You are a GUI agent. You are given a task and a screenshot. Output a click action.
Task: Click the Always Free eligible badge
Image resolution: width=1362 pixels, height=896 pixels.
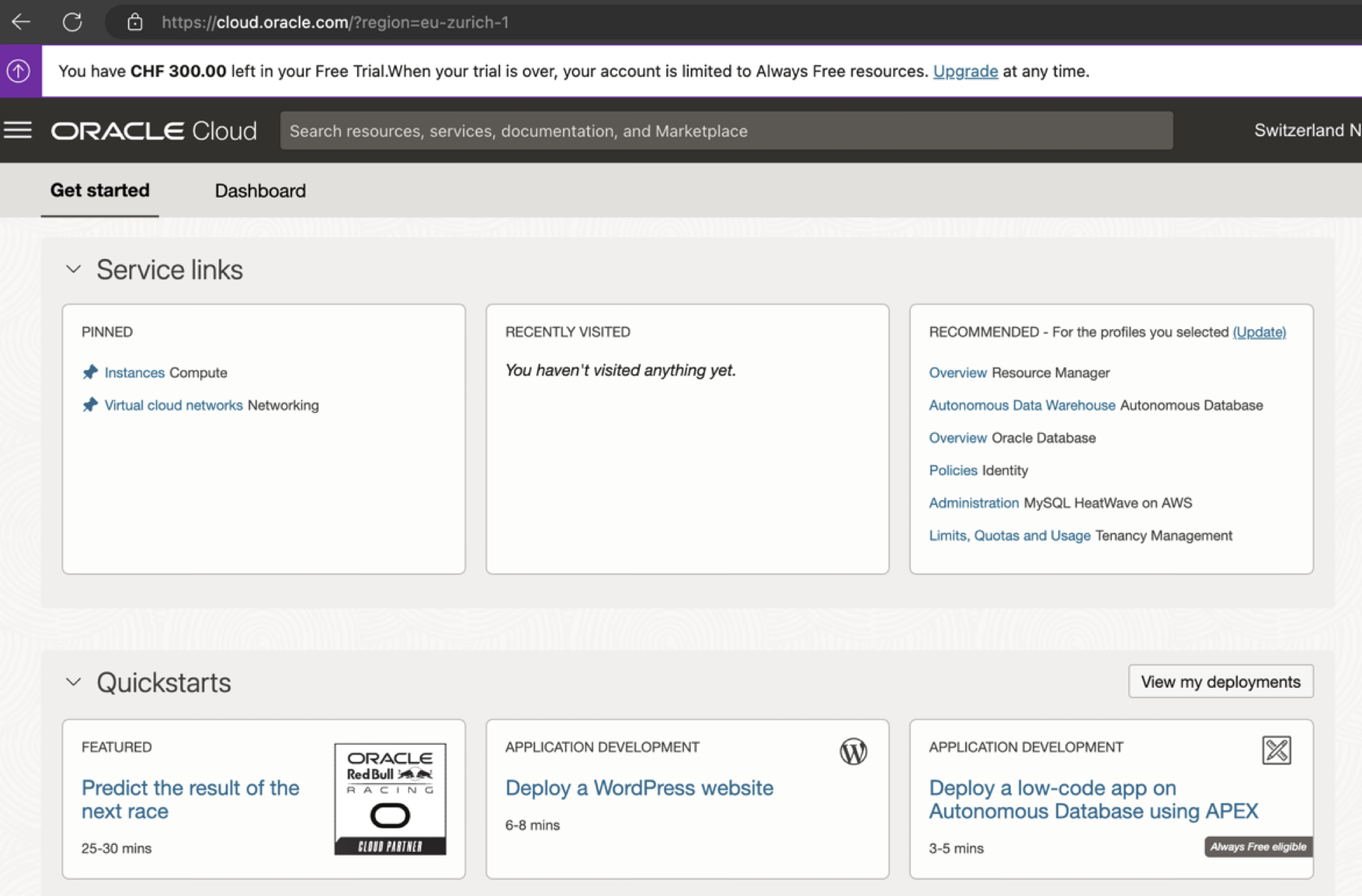[x=1258, y=846]
